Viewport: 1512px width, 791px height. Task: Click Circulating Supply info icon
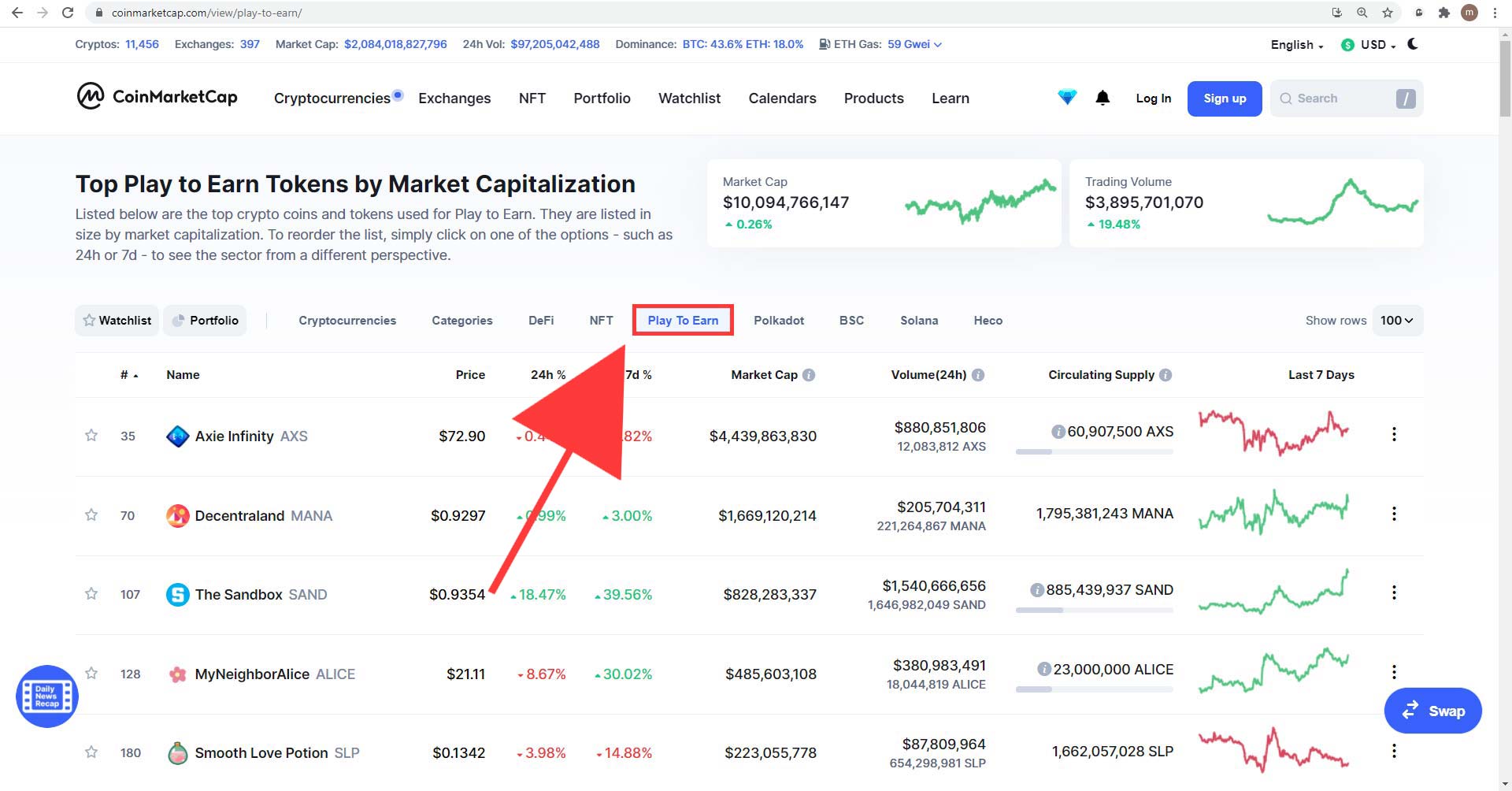tap(1165, 375)
